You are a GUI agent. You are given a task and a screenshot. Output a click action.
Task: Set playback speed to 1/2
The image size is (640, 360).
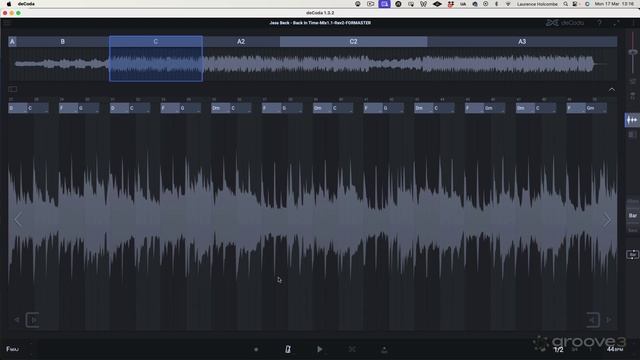point(558,349)
